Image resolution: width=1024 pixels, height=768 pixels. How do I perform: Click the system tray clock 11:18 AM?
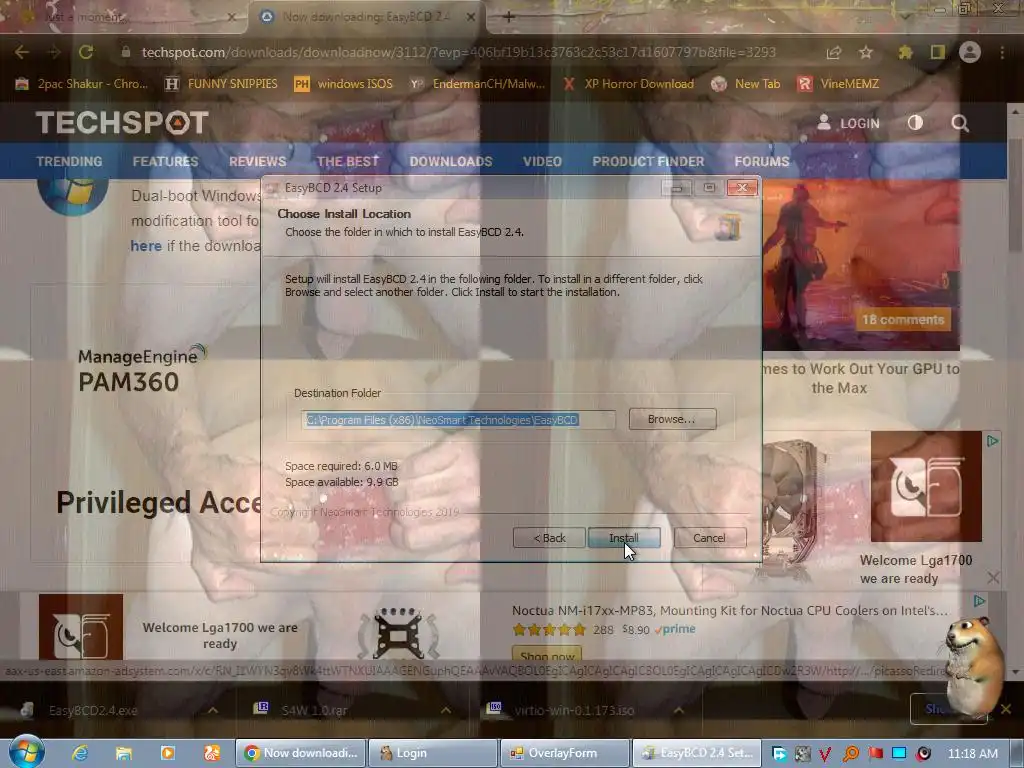pos(972,754)
